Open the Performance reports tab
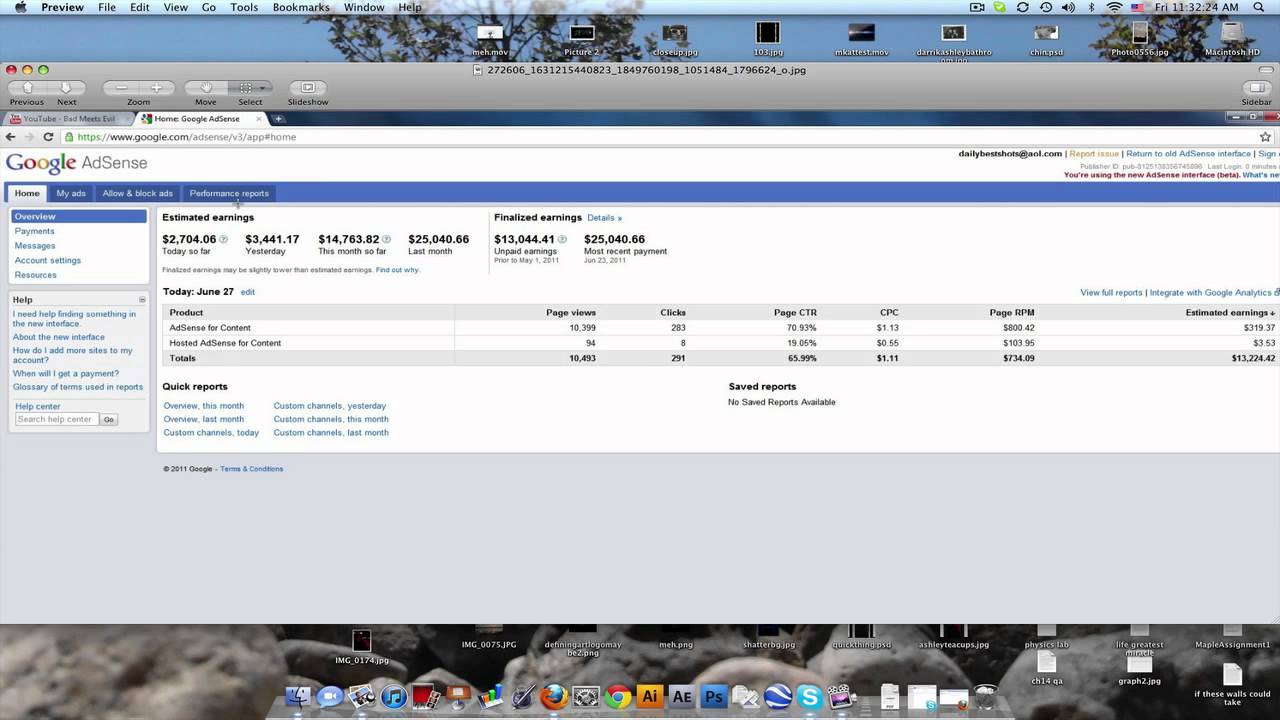This screenshot has height=720, width=1280. 229,193
